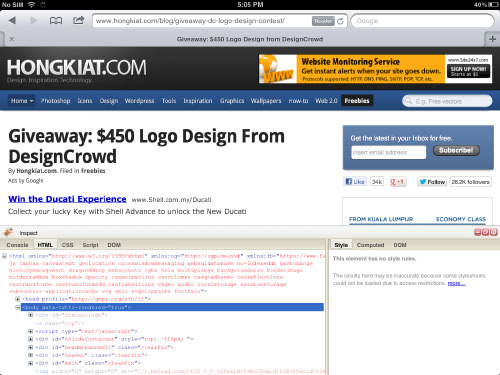This screenshot has height=375, width=500.
Task: Tap the Google search field
Action: [x=422, y=21]
